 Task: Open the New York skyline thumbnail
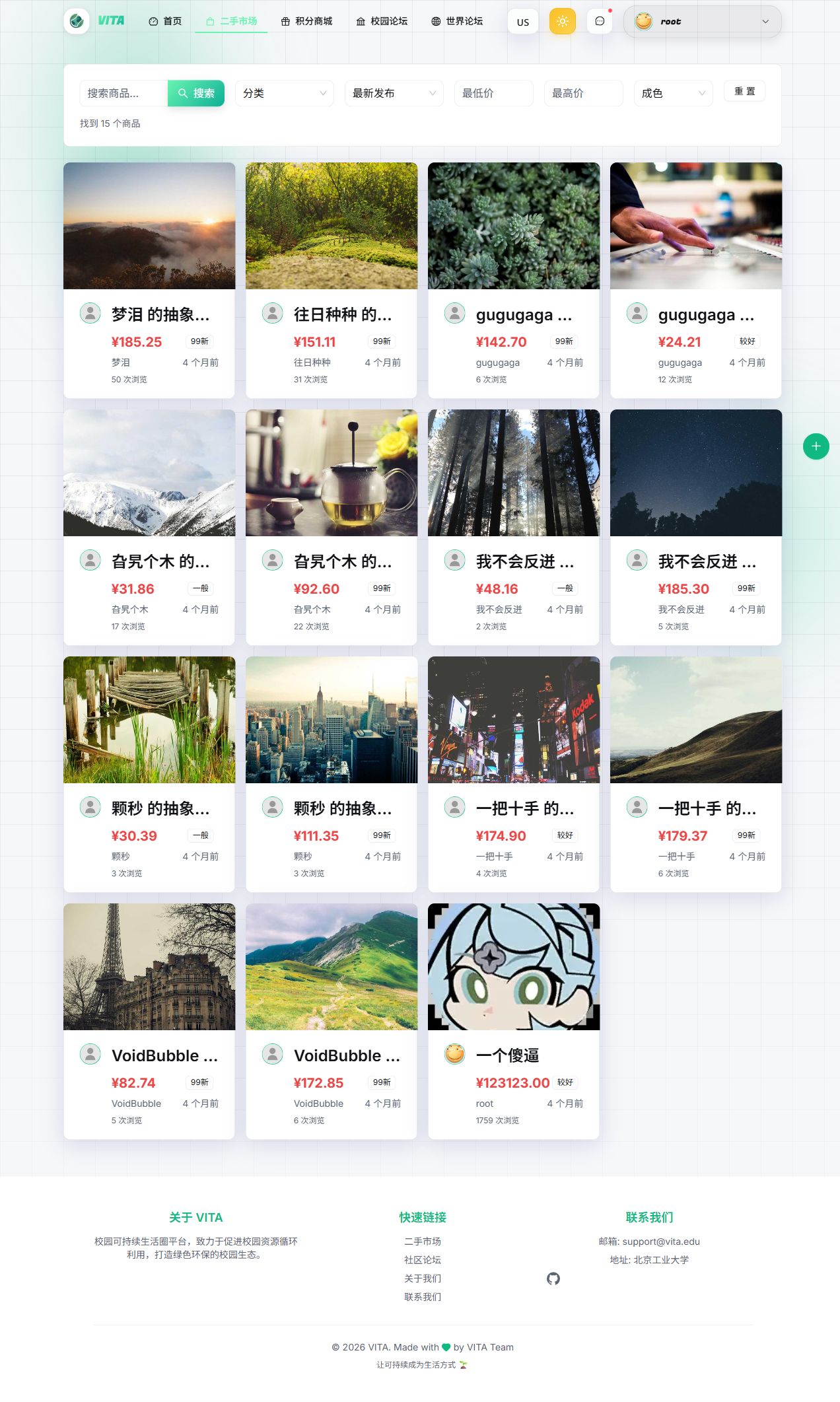[x=332, y=720]
